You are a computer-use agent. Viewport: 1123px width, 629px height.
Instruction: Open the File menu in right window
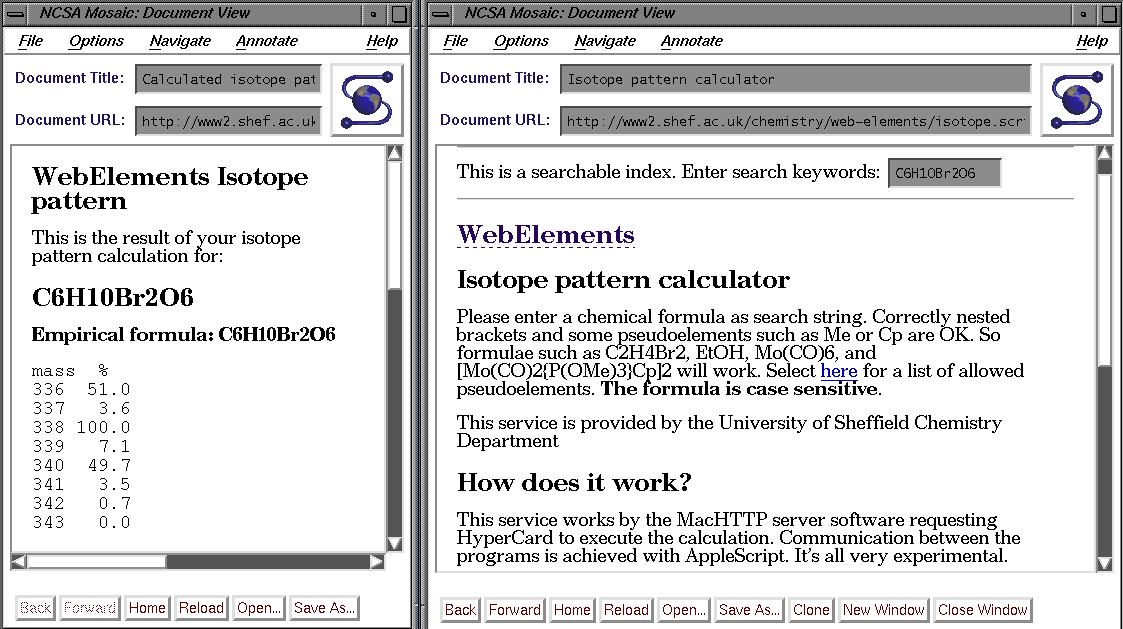455,41
